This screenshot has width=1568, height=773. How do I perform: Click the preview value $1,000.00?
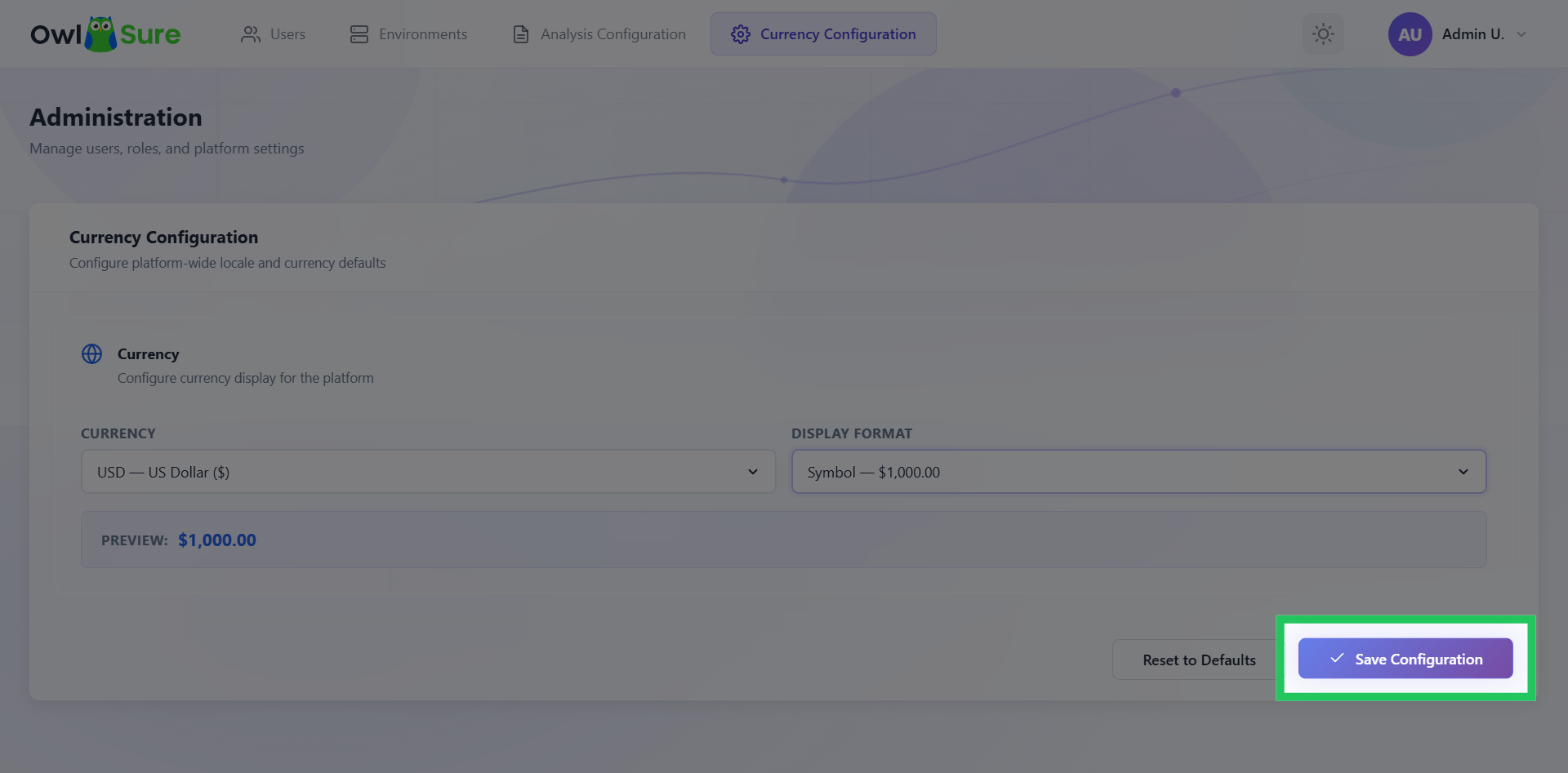[x=217, y=540]
